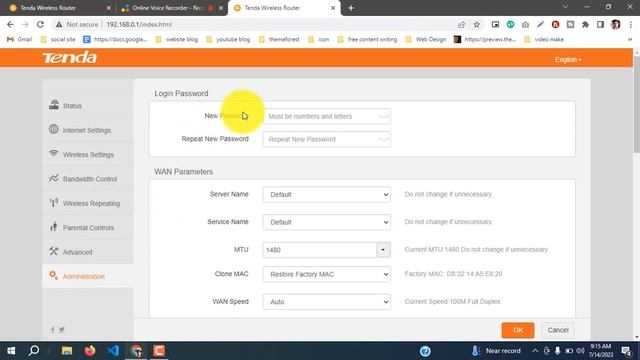Click the Internet Settings globe icon
This screenshot has width=640, height=360.
click(54, 129)
